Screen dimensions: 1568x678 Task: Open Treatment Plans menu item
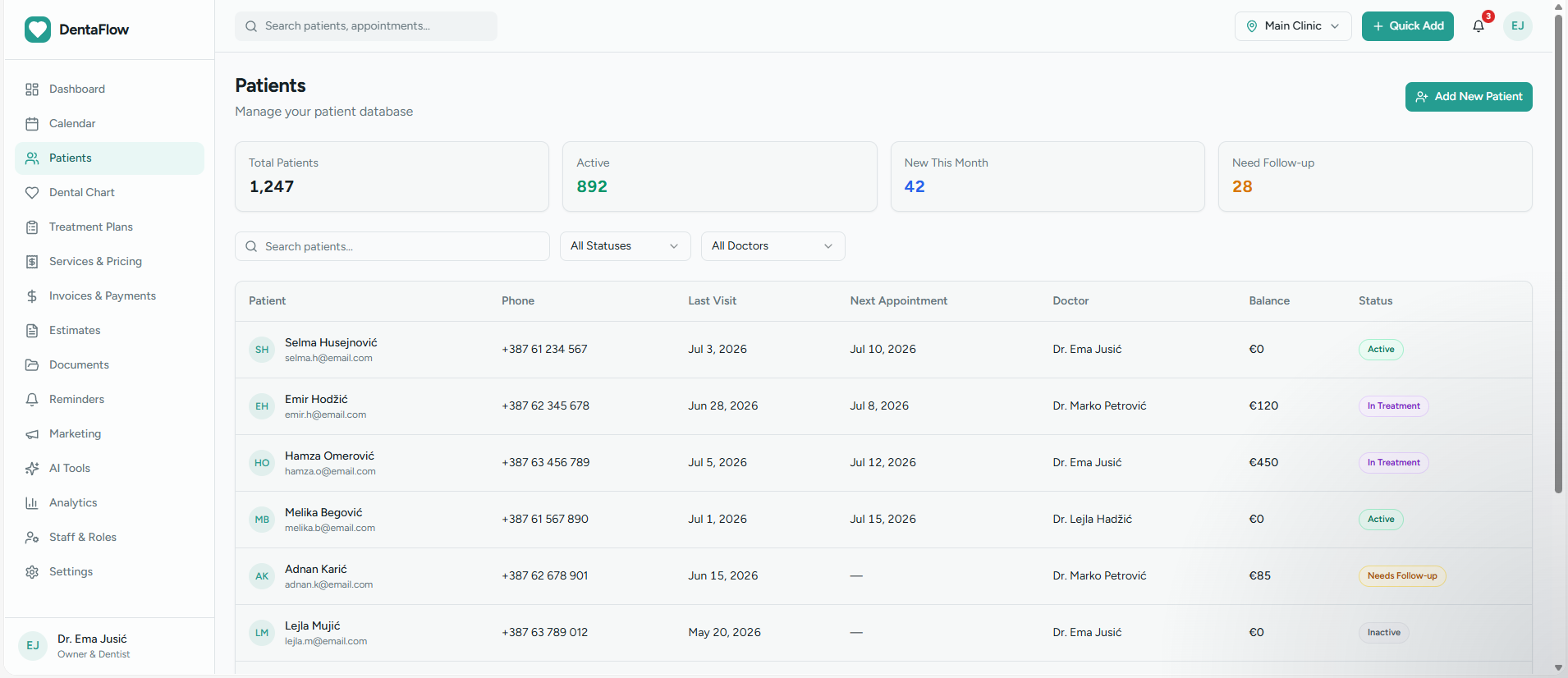[109, 227]
